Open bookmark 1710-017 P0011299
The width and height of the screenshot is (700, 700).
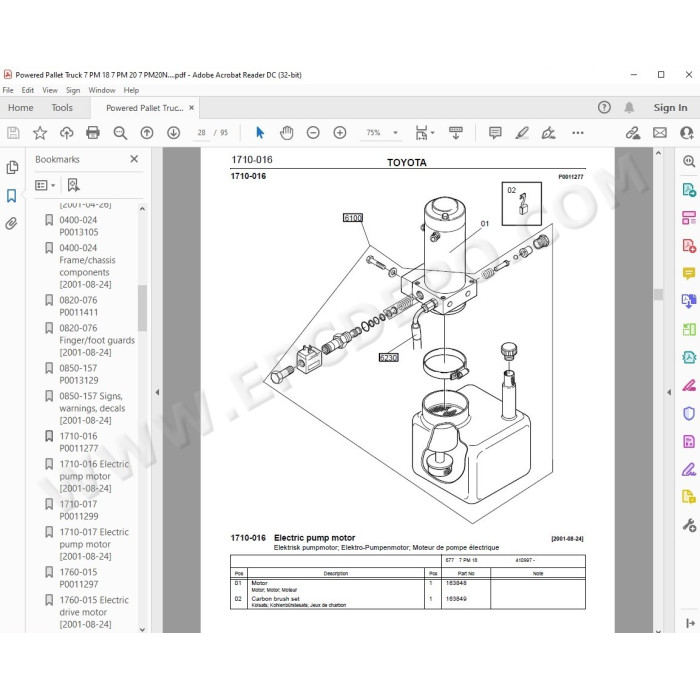coord(79,510)
